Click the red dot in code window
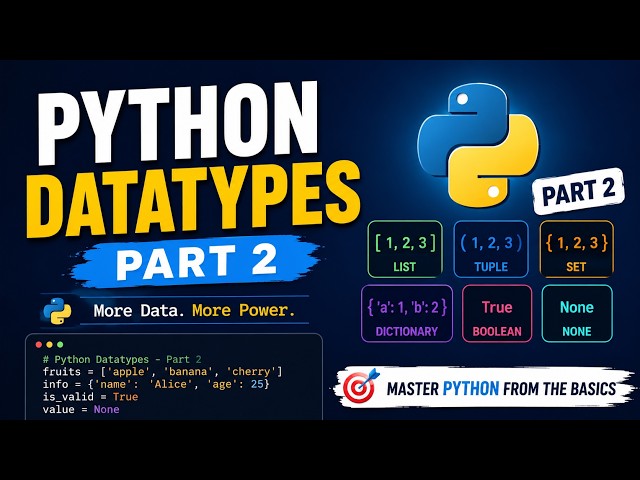The height and width of the screenshot is (480, 640). pyautogui.click(x=39, y=344)
